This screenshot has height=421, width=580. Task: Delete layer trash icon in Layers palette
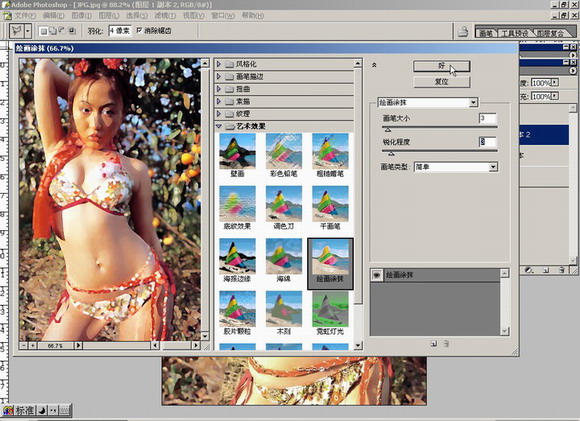562,270
